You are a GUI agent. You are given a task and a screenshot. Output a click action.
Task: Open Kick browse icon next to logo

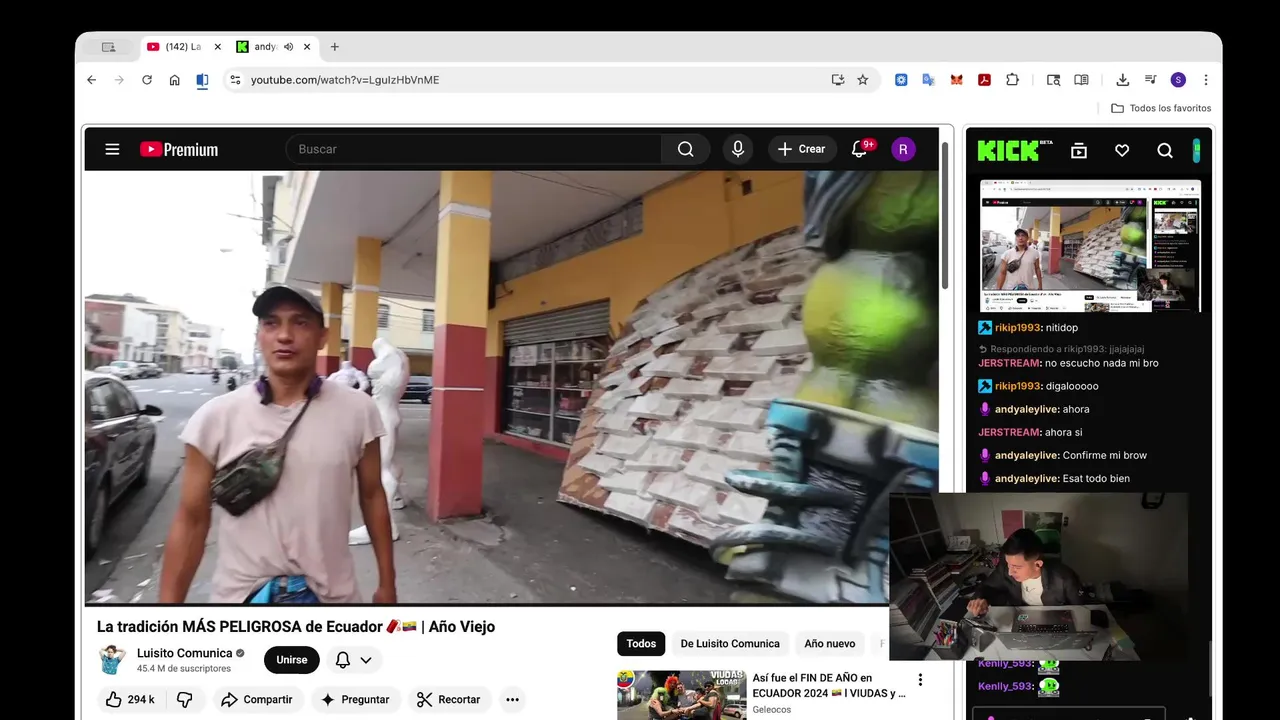pyautogui.click(x=1078, y=150)
